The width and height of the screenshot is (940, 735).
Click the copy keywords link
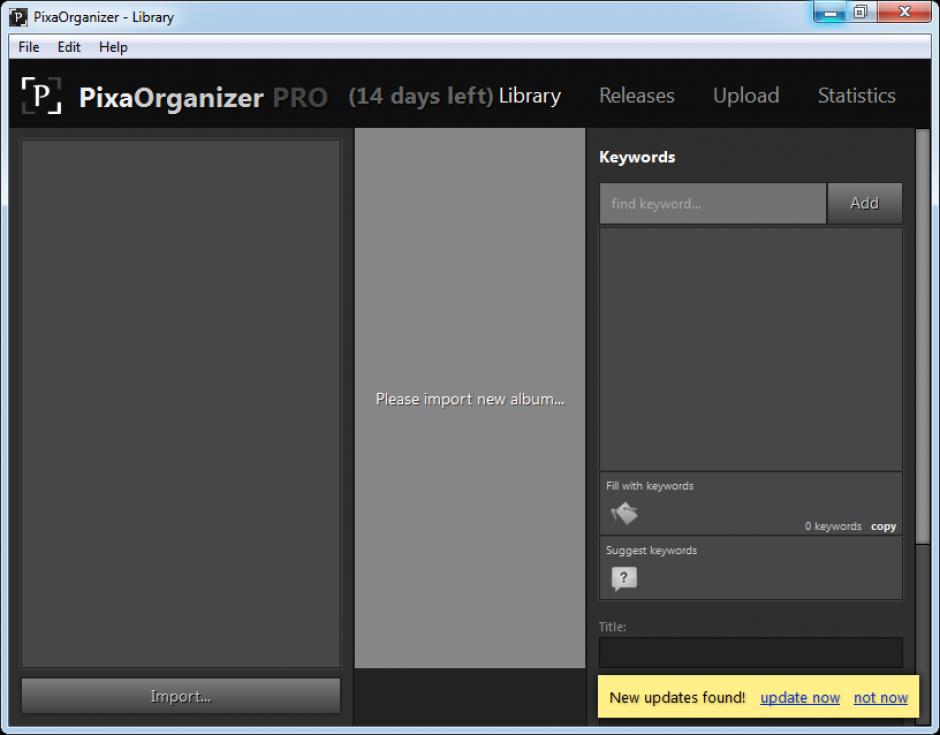[x=884, y=526]
